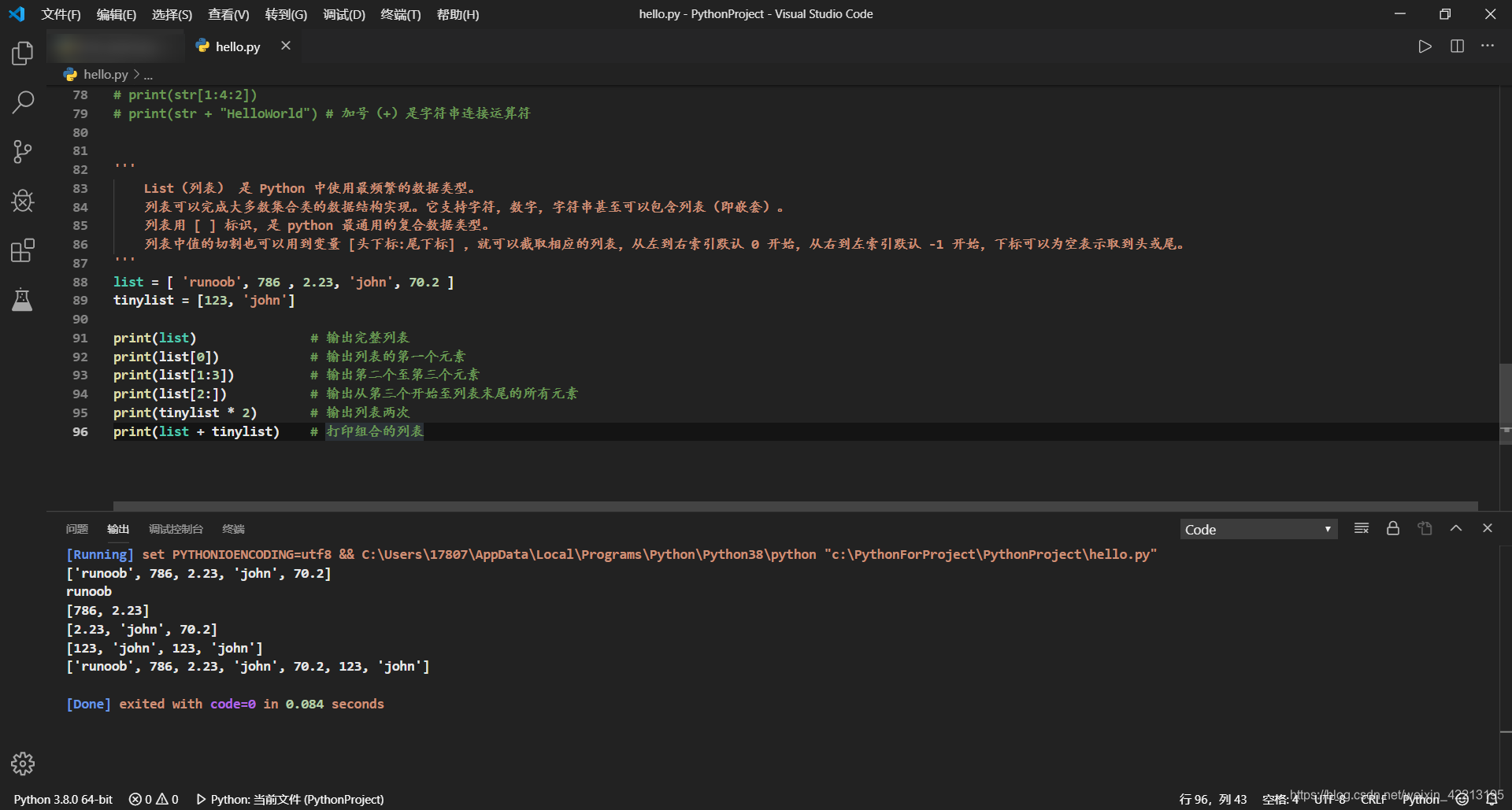Select Python 3.8.0 64-bit interpreter
Screen dimensions: 1512x810
click(63, 799)
